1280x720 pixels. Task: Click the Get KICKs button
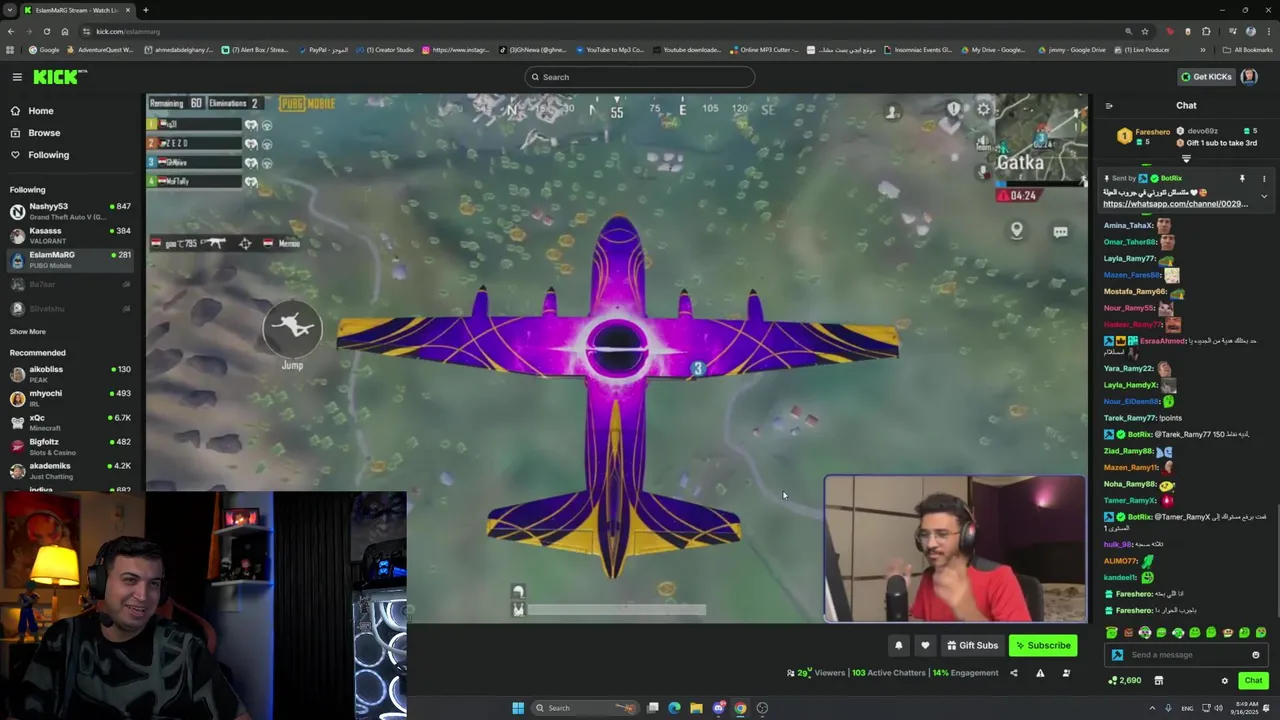click(x=1206, y=77)
